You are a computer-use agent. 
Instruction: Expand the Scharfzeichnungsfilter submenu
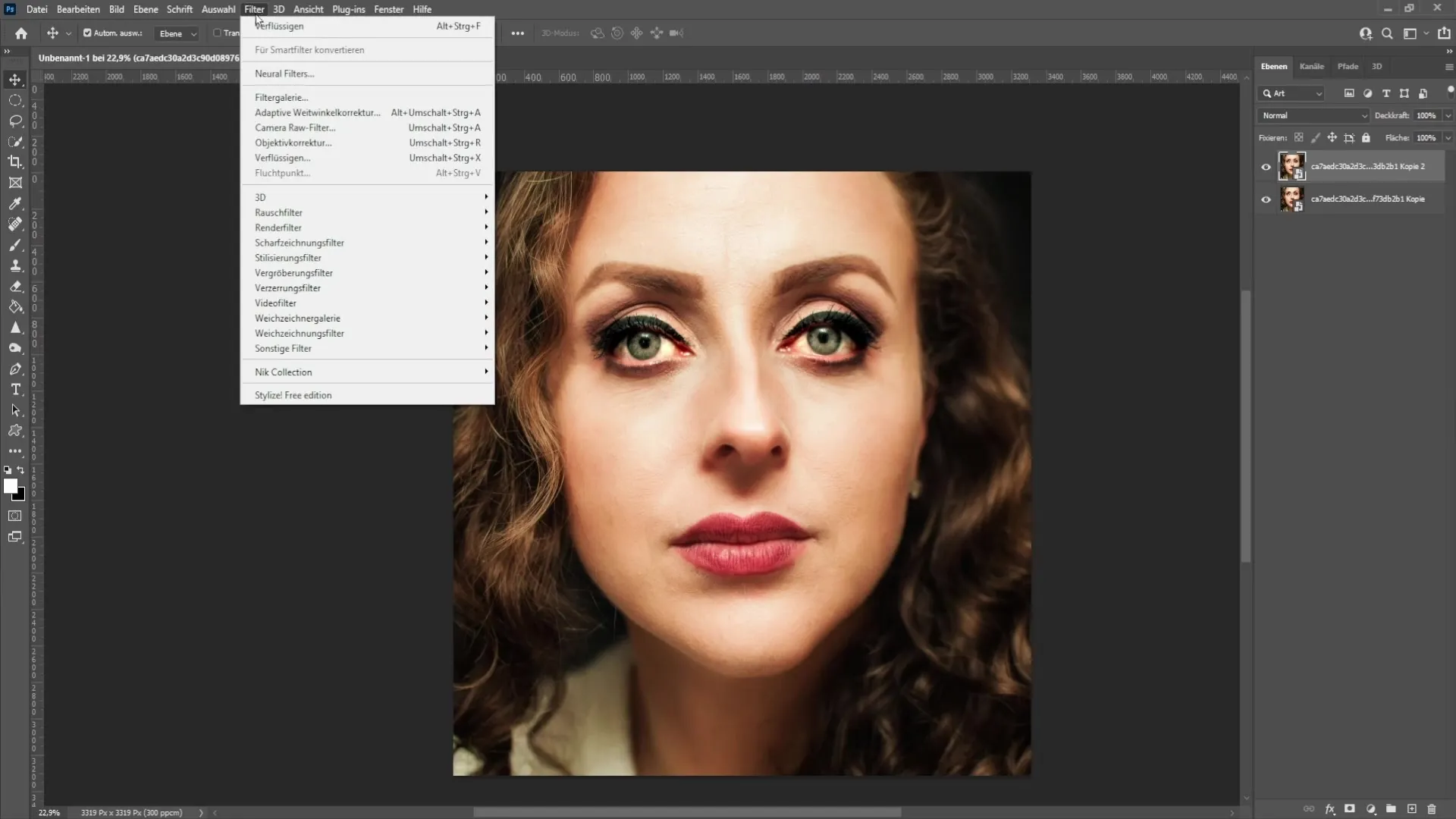368,243
